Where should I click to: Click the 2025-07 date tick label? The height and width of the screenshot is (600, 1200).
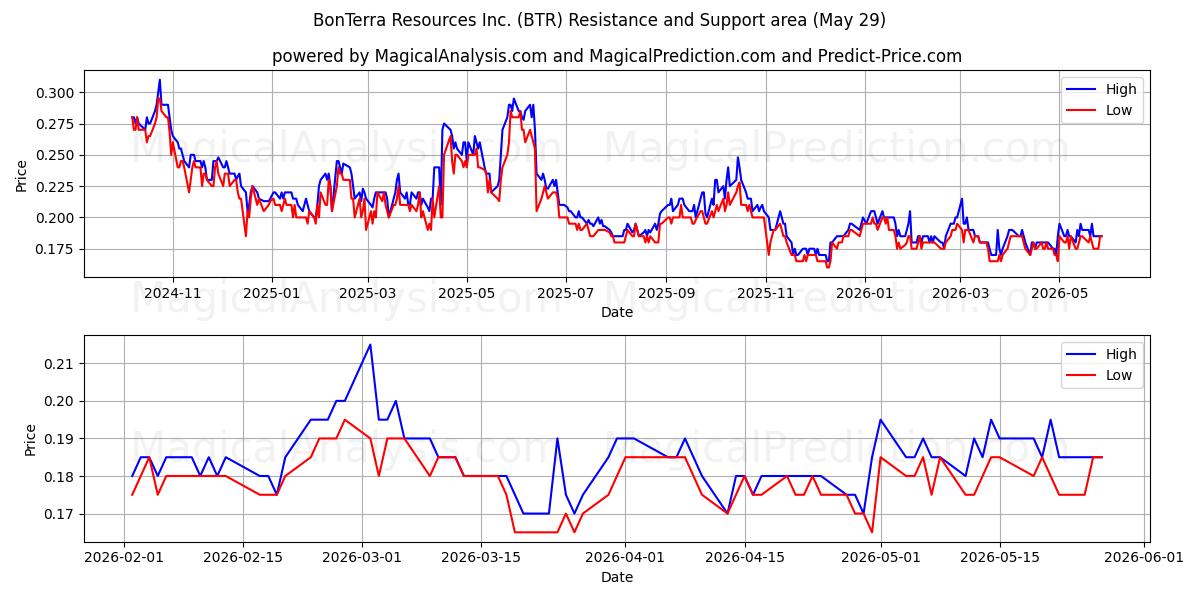click(565, 293)
